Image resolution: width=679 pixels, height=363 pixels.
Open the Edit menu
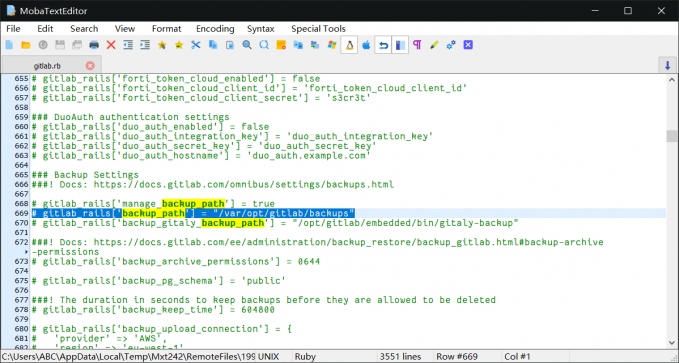[45, 29]
